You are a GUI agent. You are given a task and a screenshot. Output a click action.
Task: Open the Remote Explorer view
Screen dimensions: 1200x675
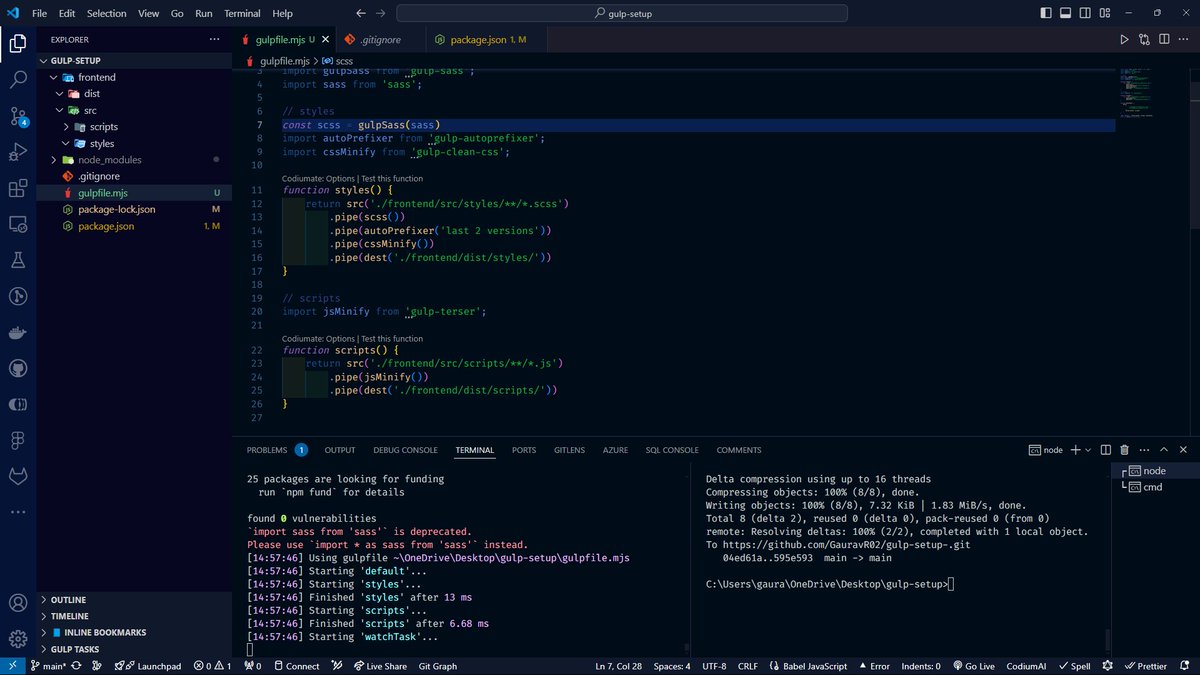pos(18,224)
